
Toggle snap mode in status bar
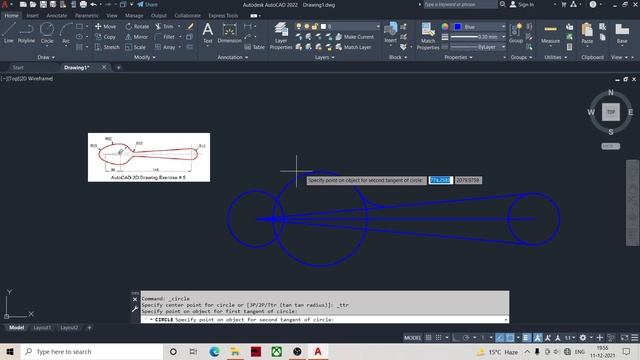(x=438, y=338)
